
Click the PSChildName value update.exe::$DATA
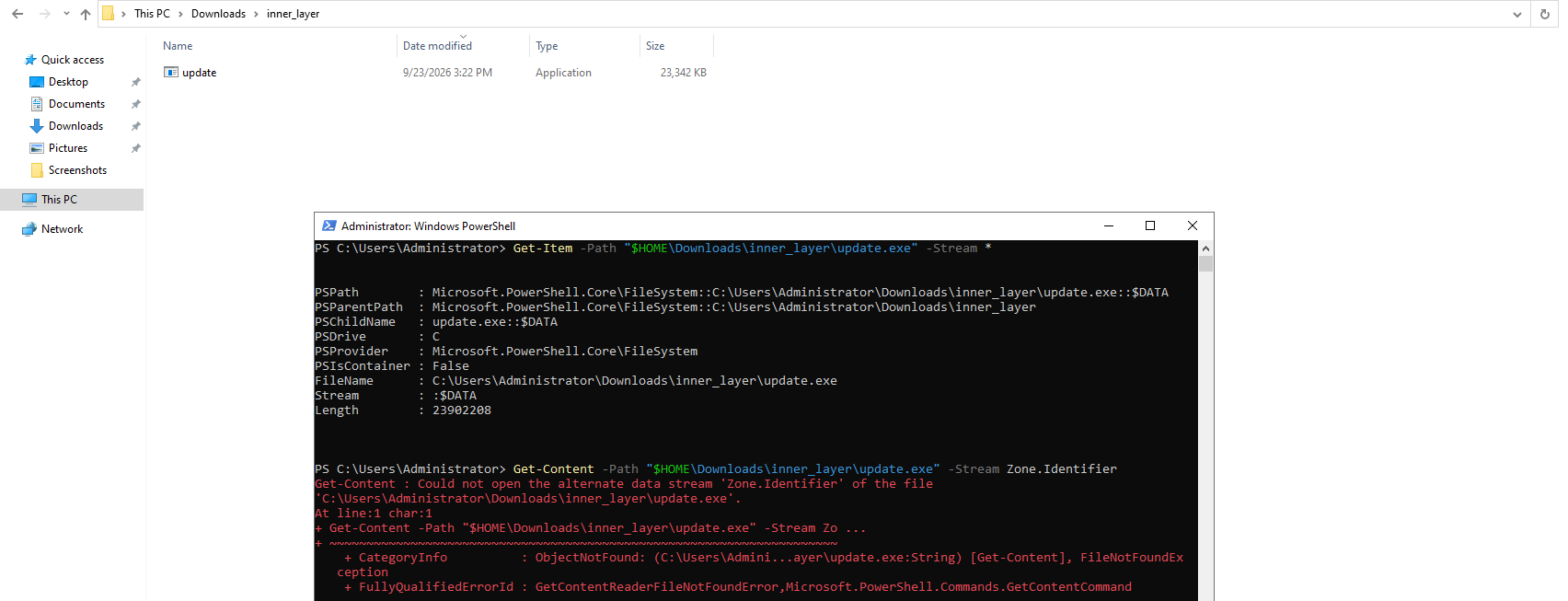[495, 322]
